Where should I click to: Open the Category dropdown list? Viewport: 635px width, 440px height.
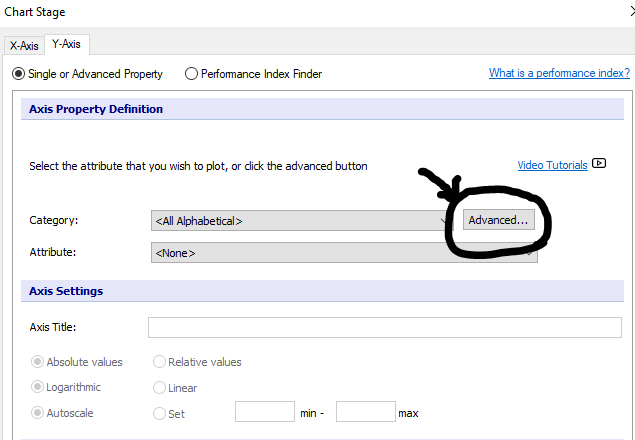tap(302, 220)
